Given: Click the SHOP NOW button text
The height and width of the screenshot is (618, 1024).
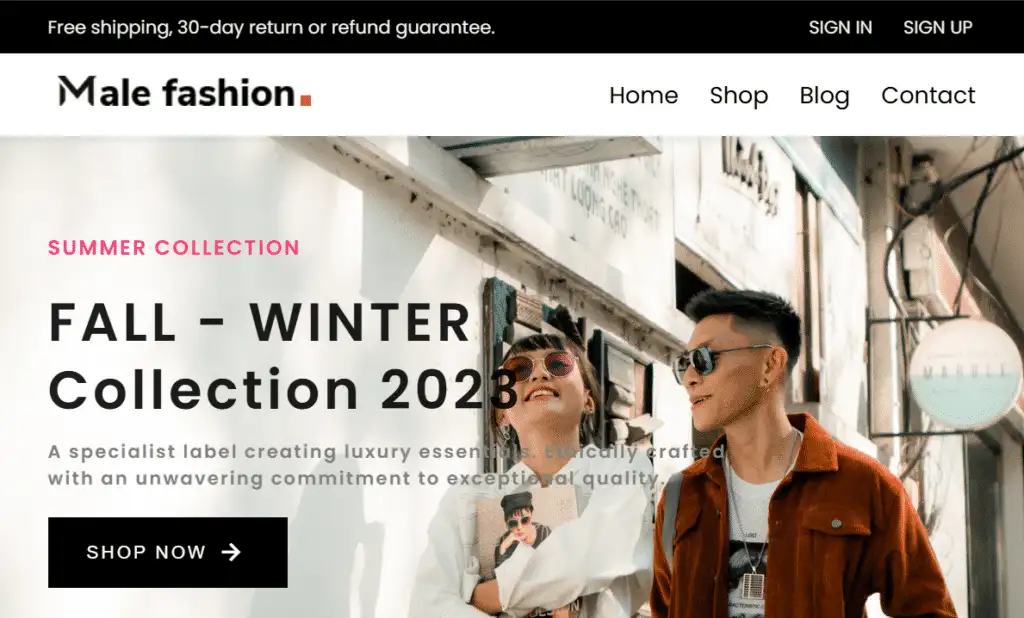Looking at the screenshot, I should tap(146, 553).
